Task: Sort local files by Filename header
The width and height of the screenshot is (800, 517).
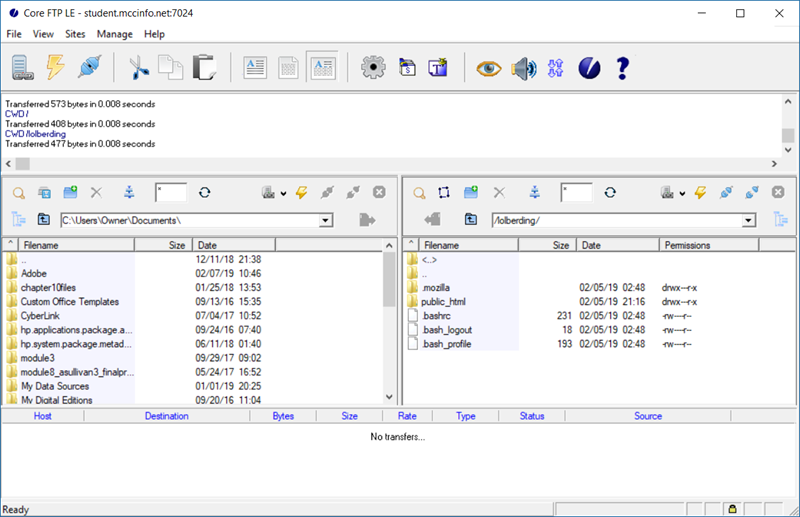Action: tap(76, 245)
